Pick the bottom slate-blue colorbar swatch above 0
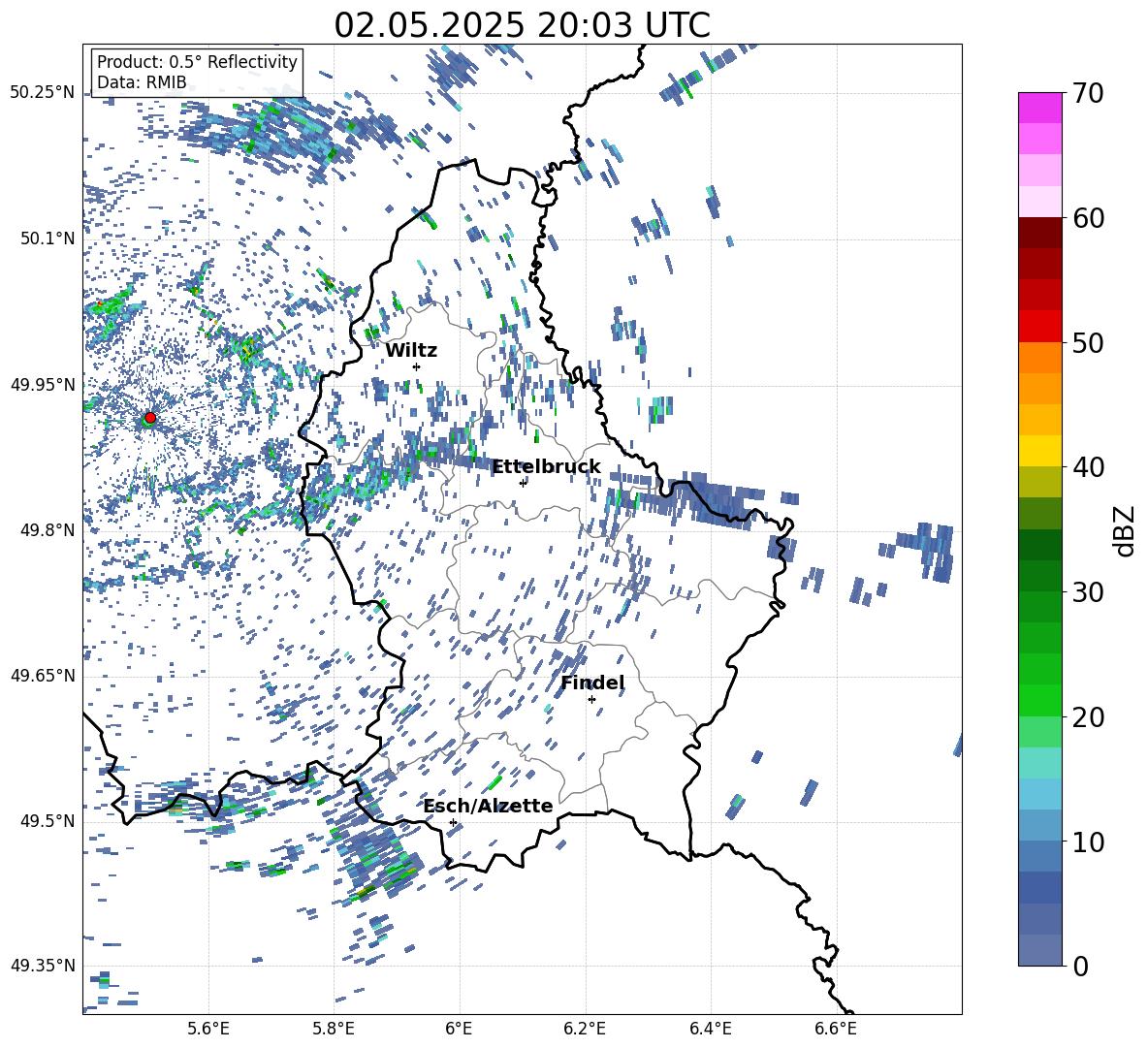 click(x=1039, y=950)
